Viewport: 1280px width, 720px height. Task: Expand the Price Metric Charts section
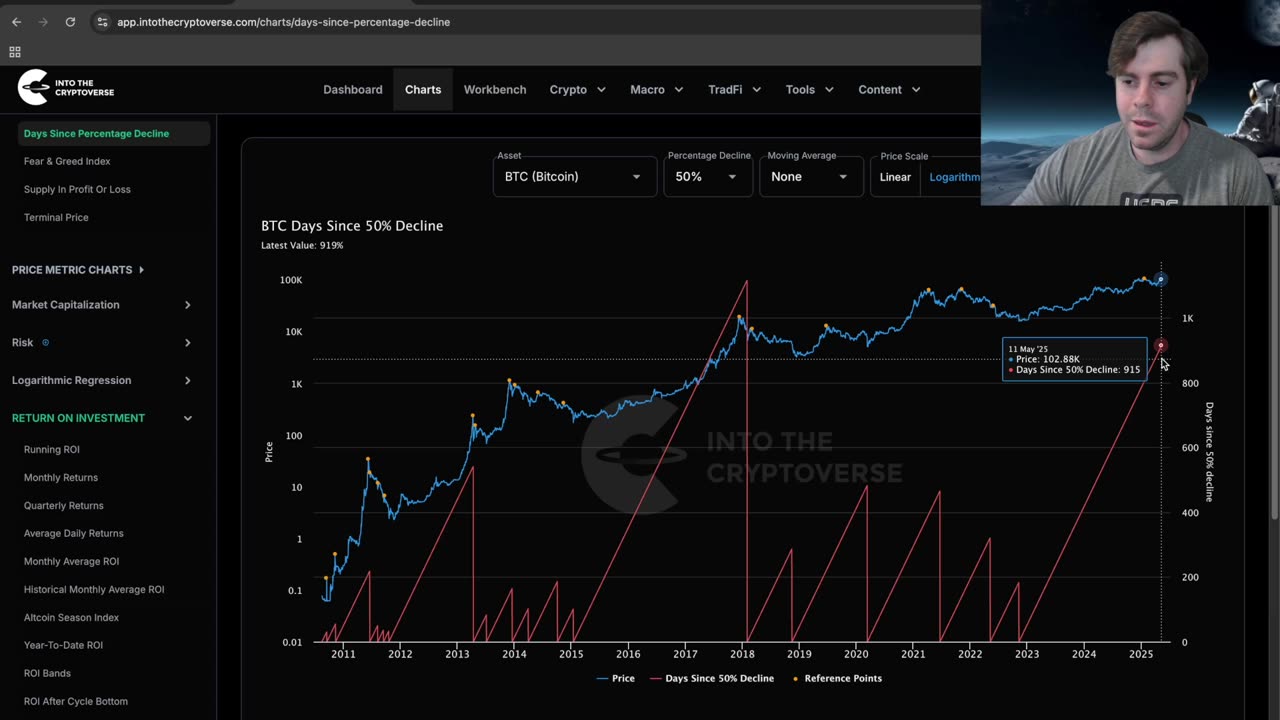[x=78, y=270]
